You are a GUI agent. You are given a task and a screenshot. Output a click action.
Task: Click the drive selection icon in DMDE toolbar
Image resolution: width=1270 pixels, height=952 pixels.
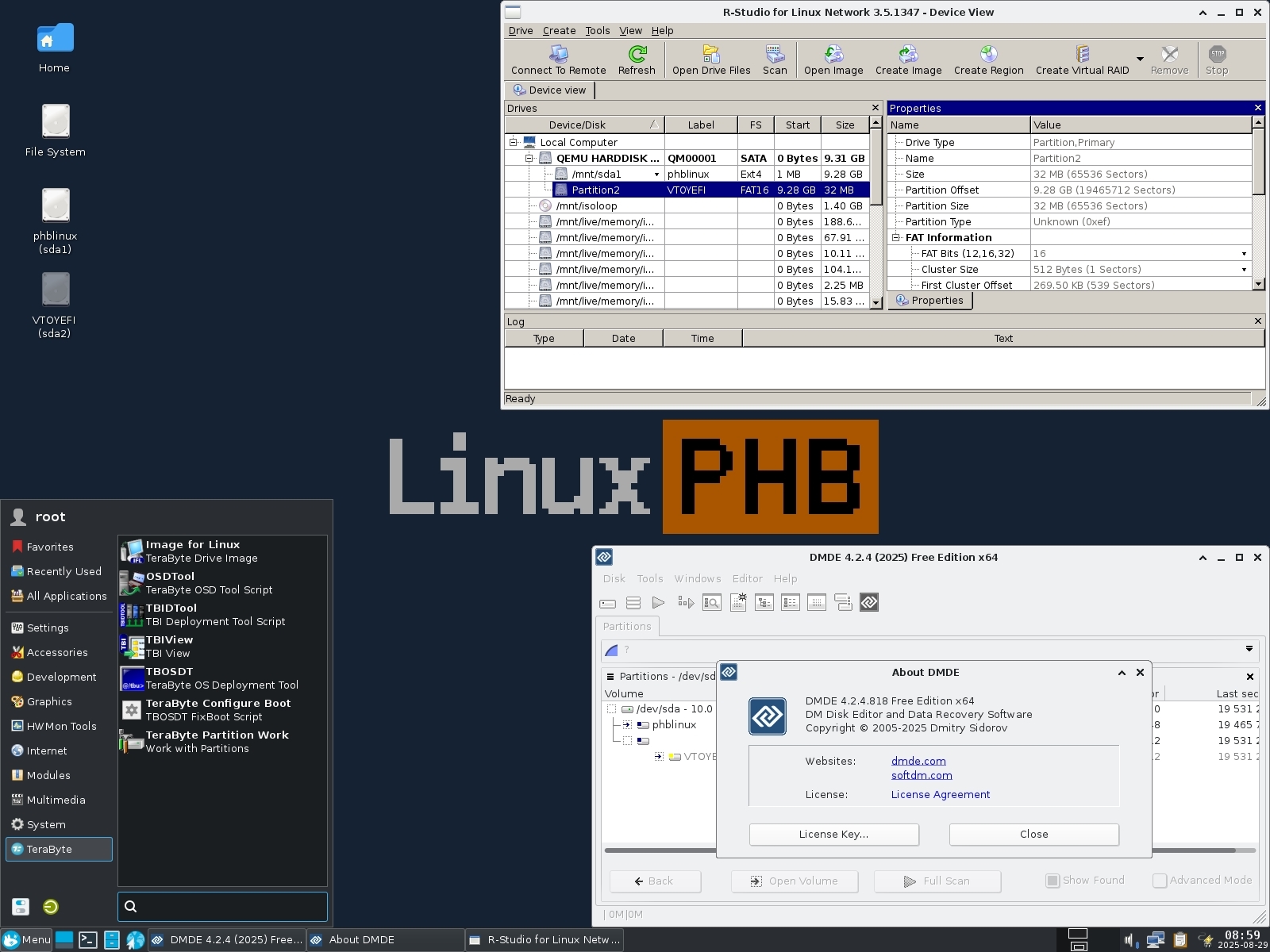(x=607, y=603)
